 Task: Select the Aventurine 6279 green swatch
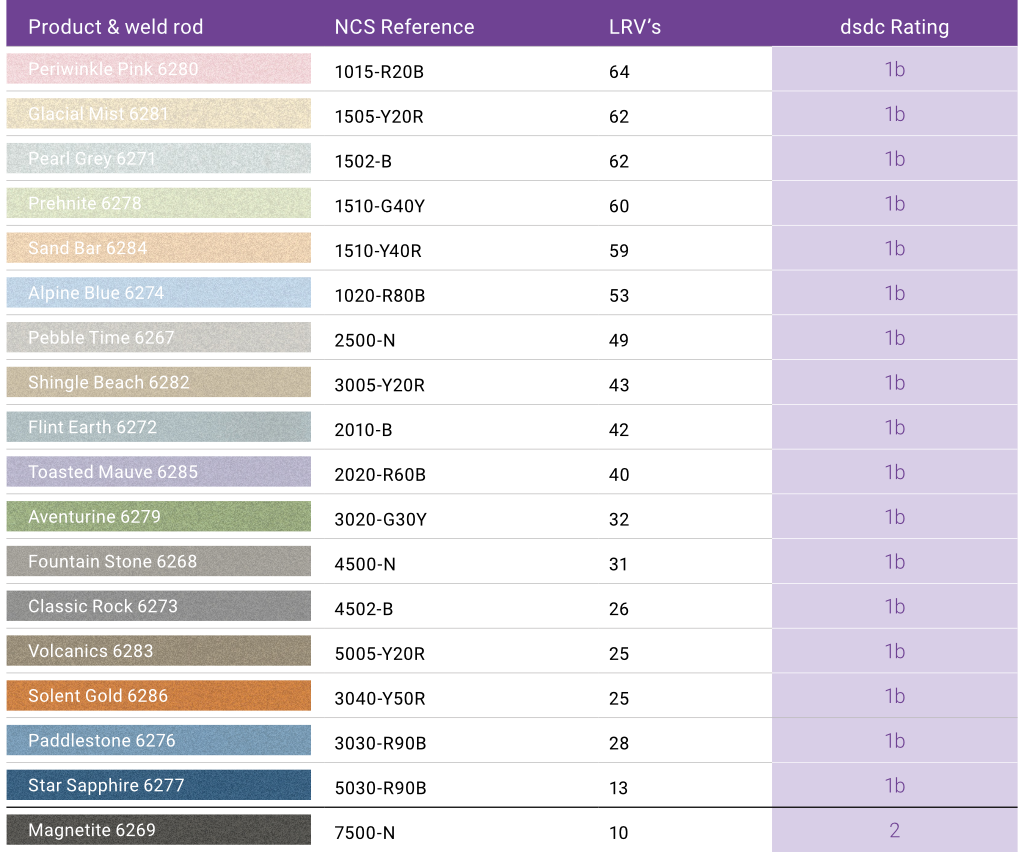click(x=158, y=517)
